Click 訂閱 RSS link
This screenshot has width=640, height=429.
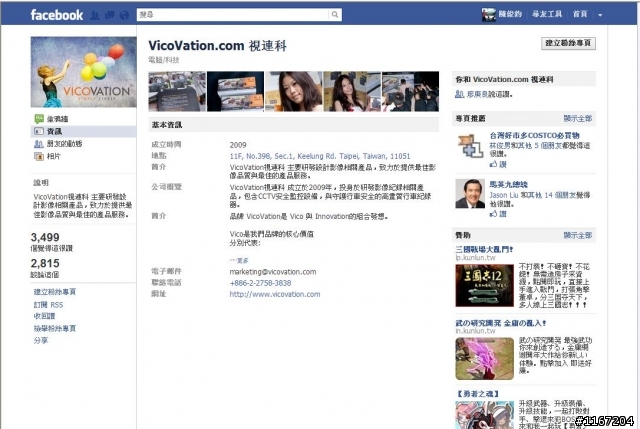(x=48, y=305)
